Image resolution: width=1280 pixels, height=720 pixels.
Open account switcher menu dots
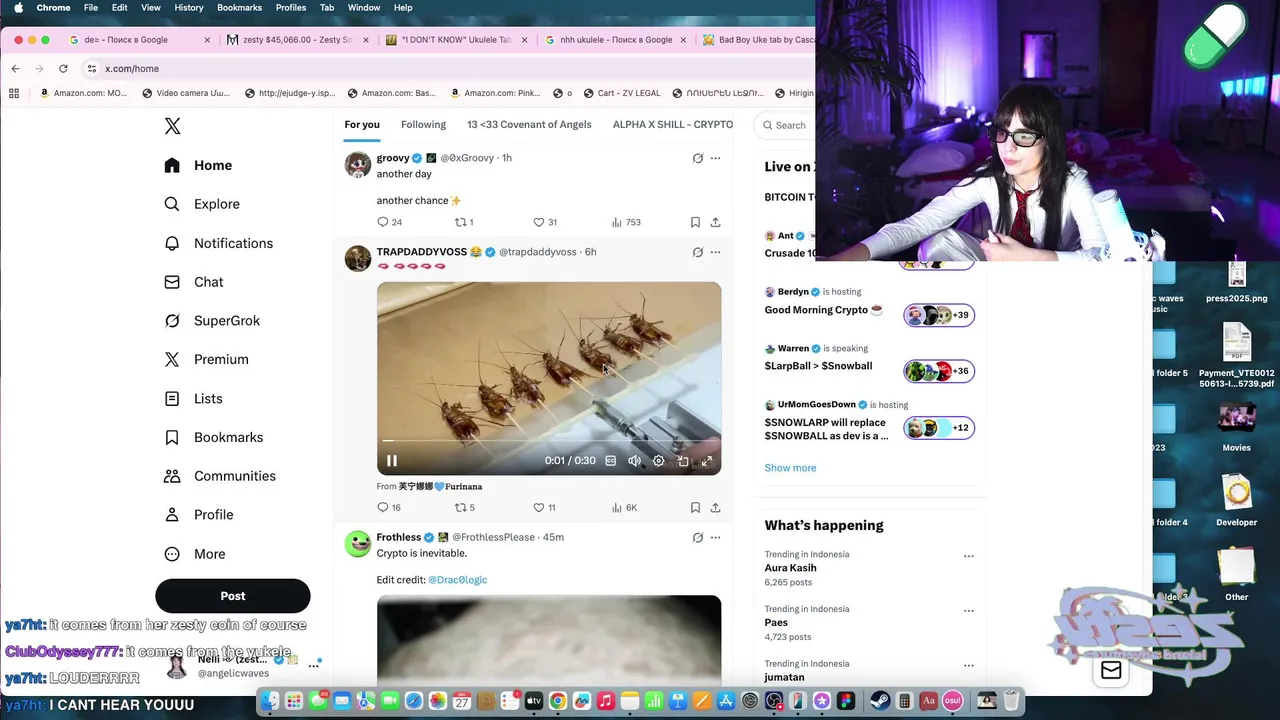(313, 665)
